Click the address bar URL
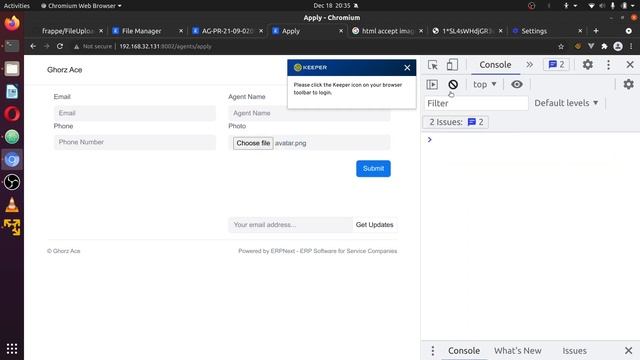This screenshot has width=640, height=360. (165, 47)
